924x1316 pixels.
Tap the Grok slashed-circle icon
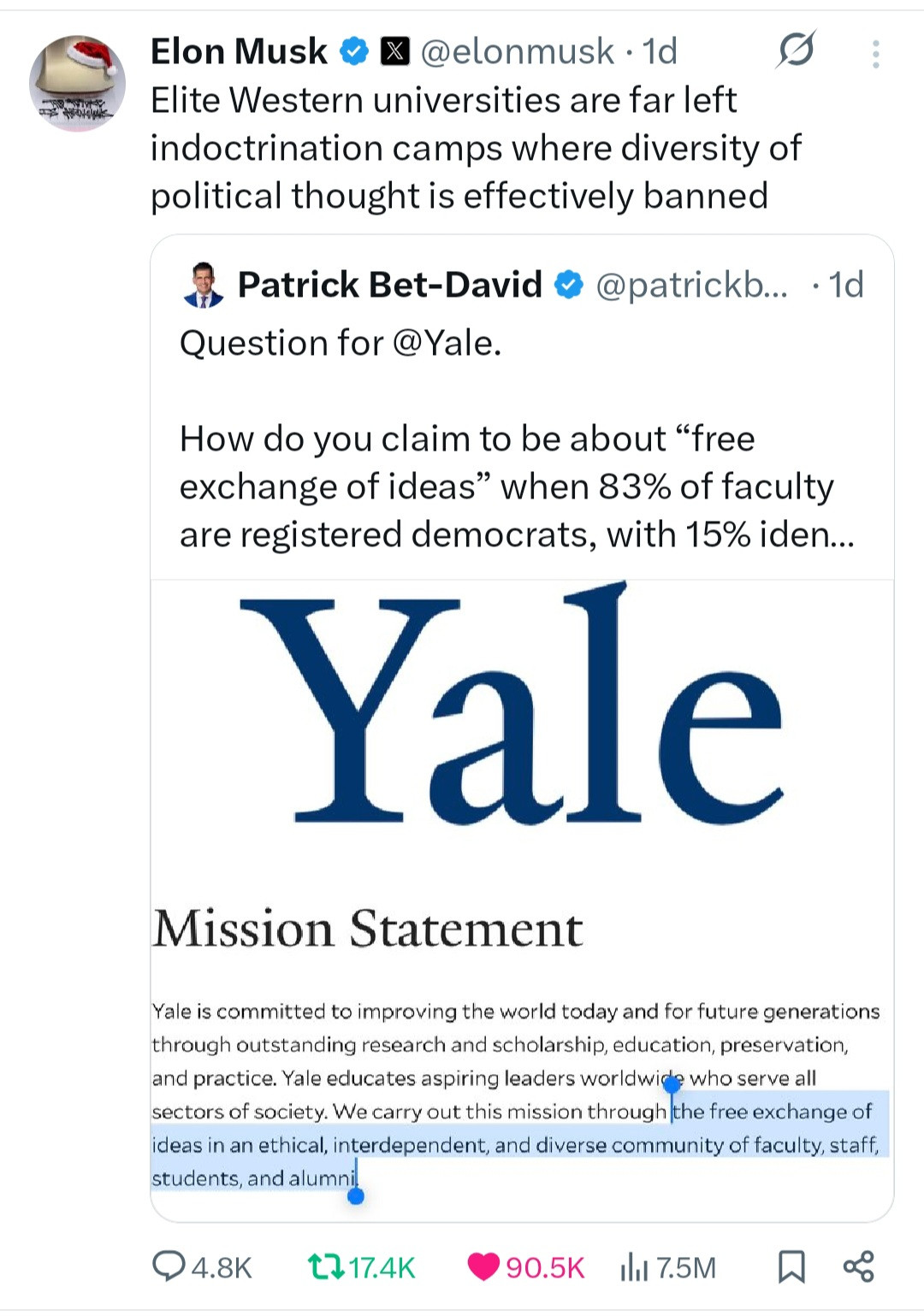tap(796, 50)
